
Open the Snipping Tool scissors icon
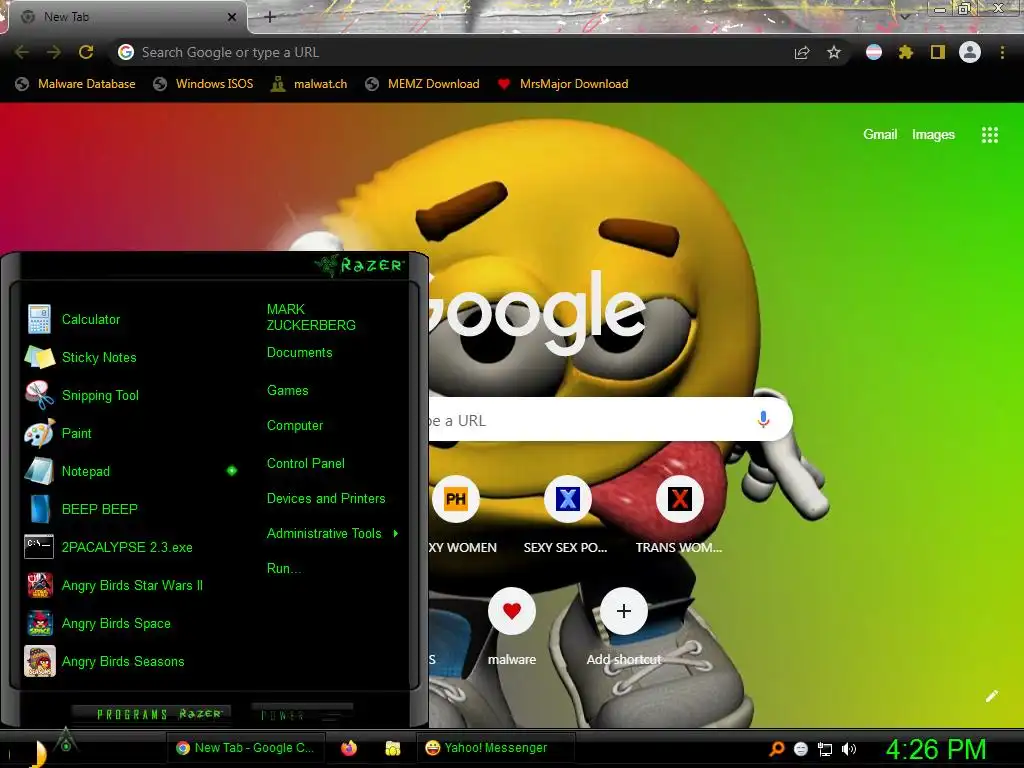39,395
